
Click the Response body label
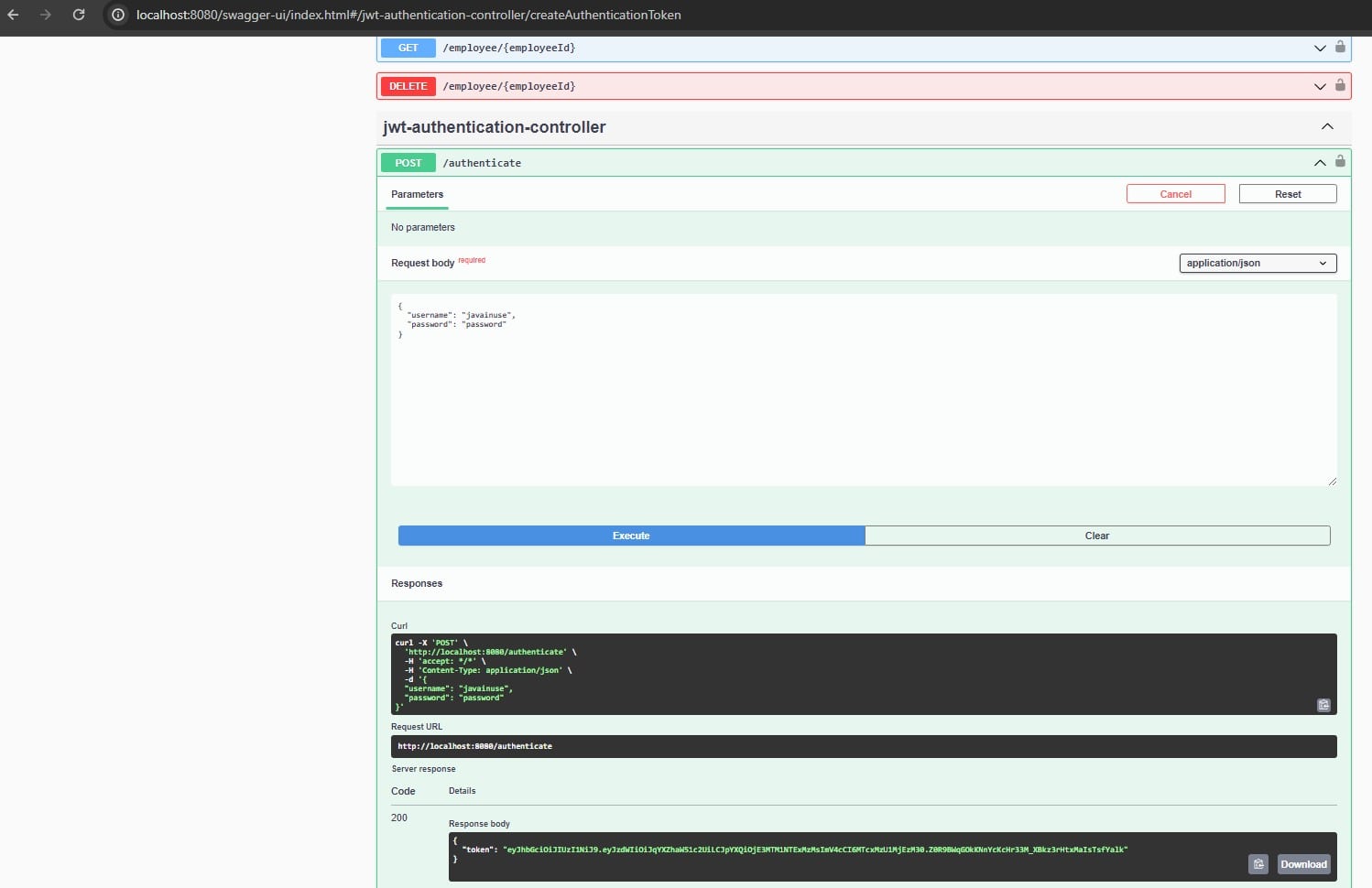tap(479, 824)
